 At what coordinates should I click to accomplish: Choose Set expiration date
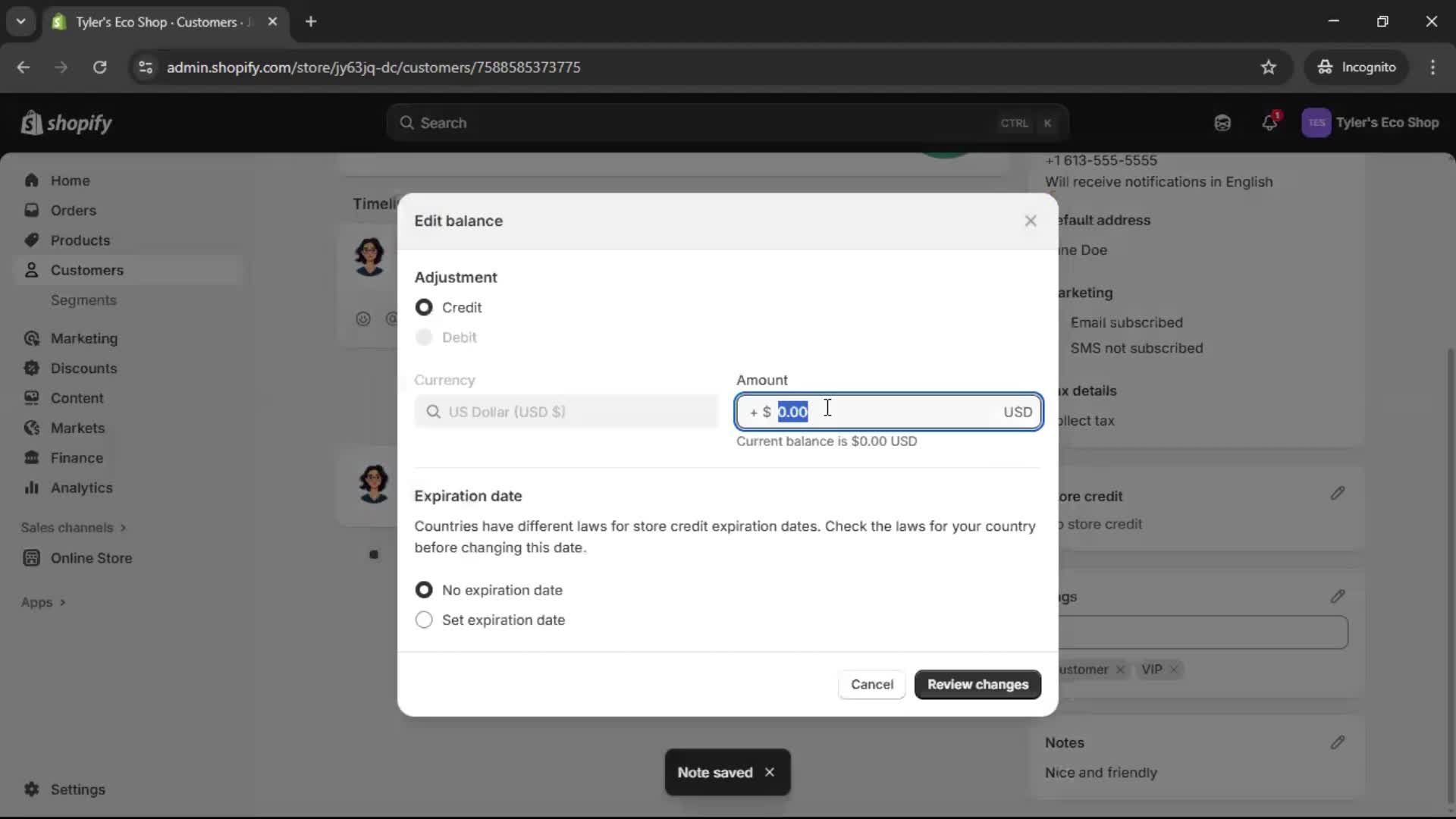pyautogui.click(x=424, y=620)
